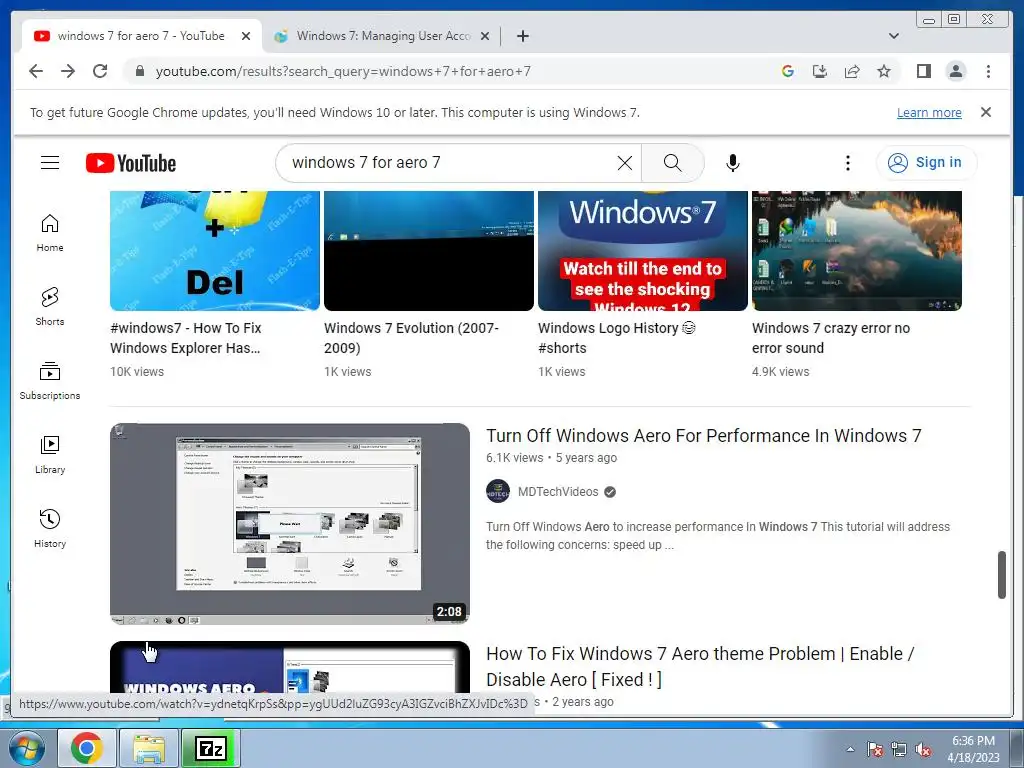This screenshot has width=1024, height=768.
Task: Click 'Windows 7 Evolution (2007-2009)' title
Action: point(411,338)
